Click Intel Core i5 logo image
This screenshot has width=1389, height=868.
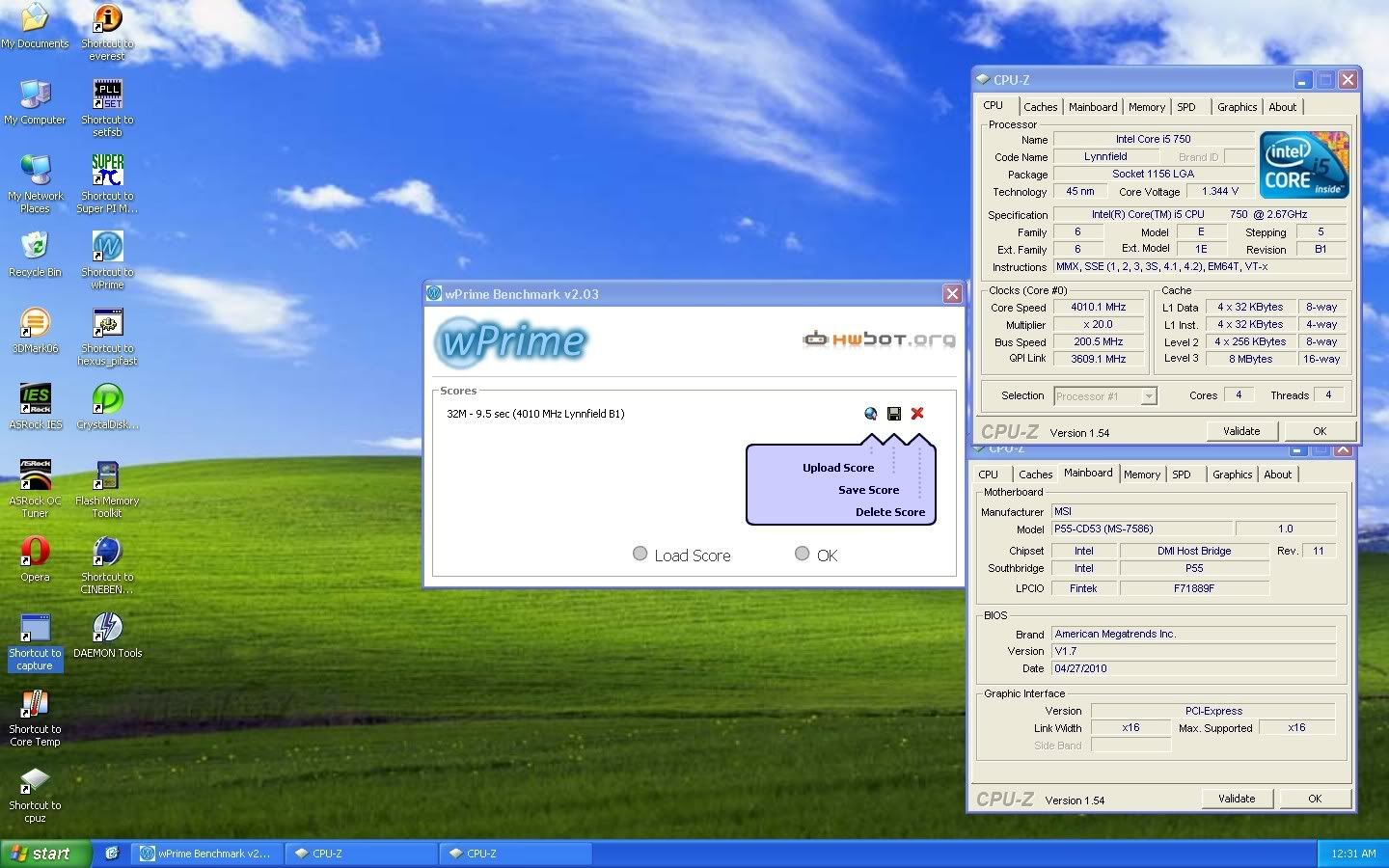pyautogui.click(x=1304, y=165)
